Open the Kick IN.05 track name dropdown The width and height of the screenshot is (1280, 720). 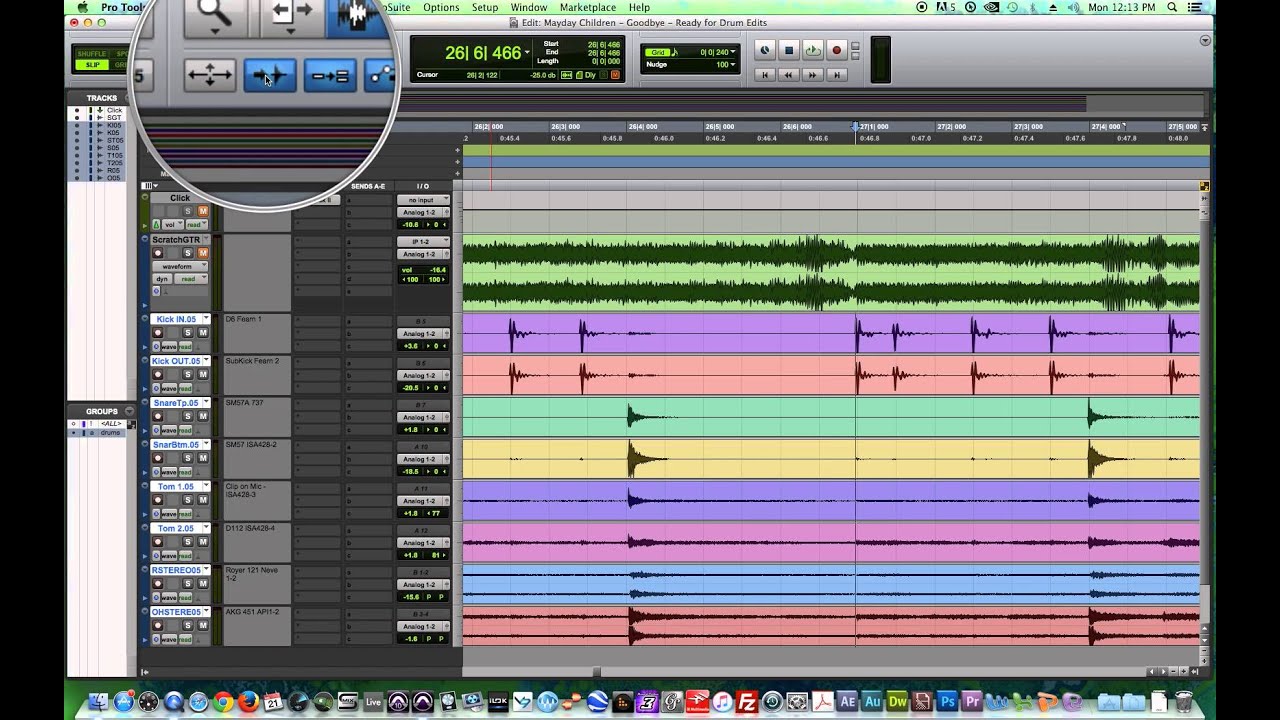click(x=206, y=319)
